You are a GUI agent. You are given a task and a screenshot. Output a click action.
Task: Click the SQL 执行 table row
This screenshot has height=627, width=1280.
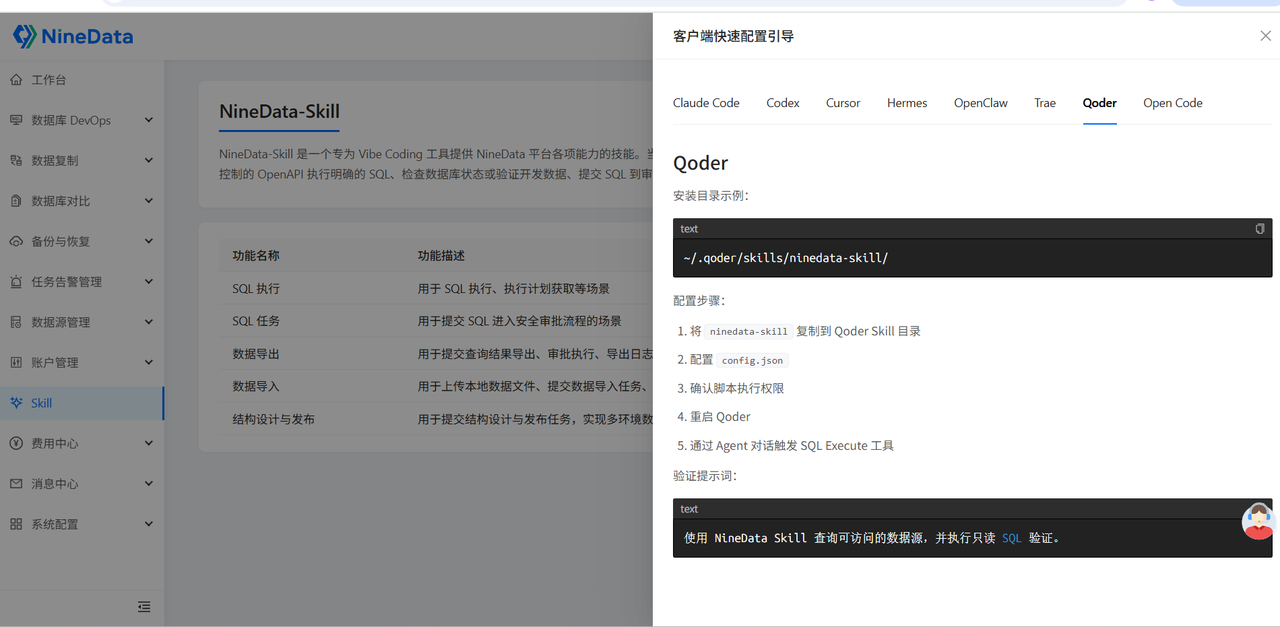click(436, 289)
